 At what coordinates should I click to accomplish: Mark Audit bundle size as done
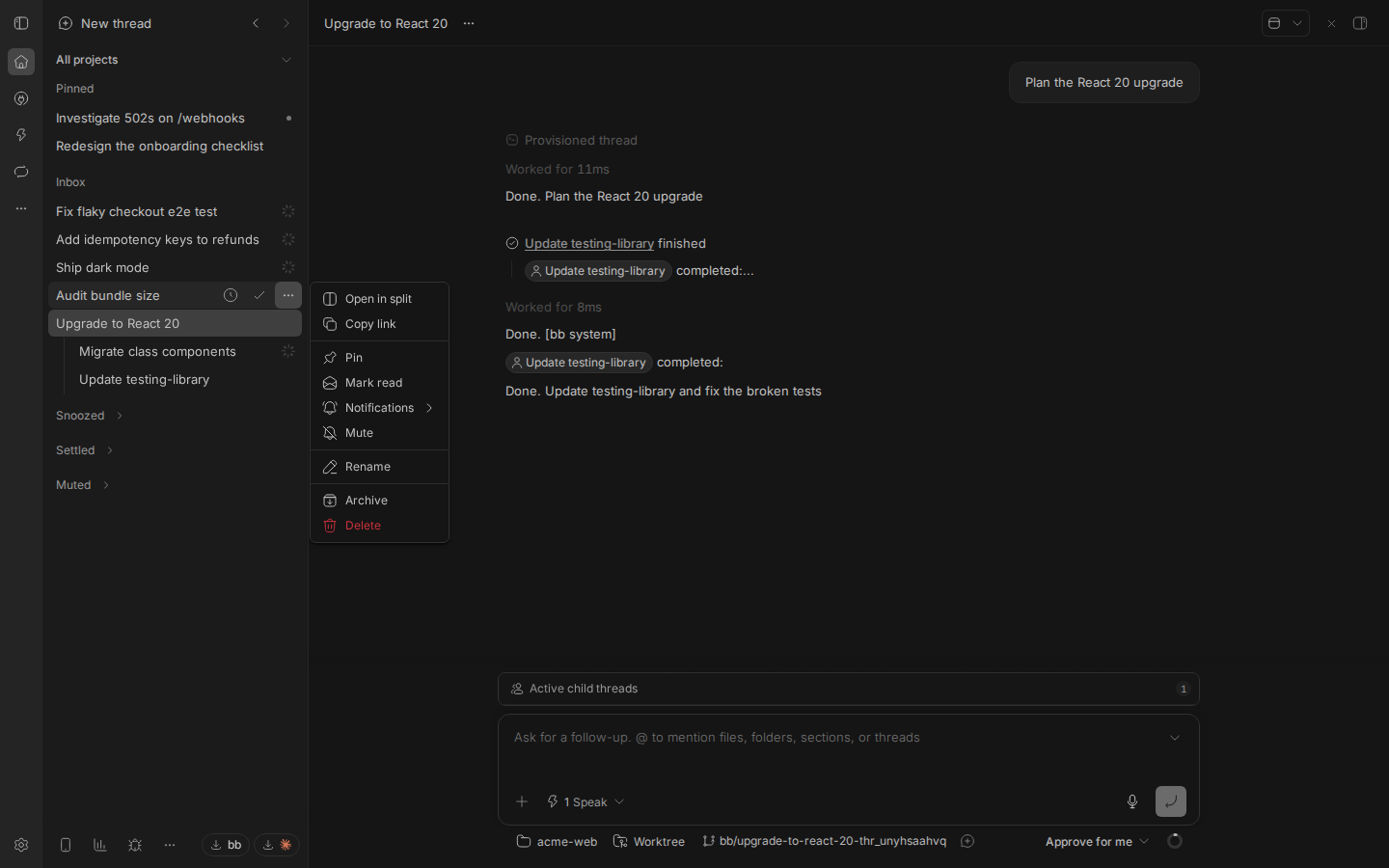tap(259, 295)
